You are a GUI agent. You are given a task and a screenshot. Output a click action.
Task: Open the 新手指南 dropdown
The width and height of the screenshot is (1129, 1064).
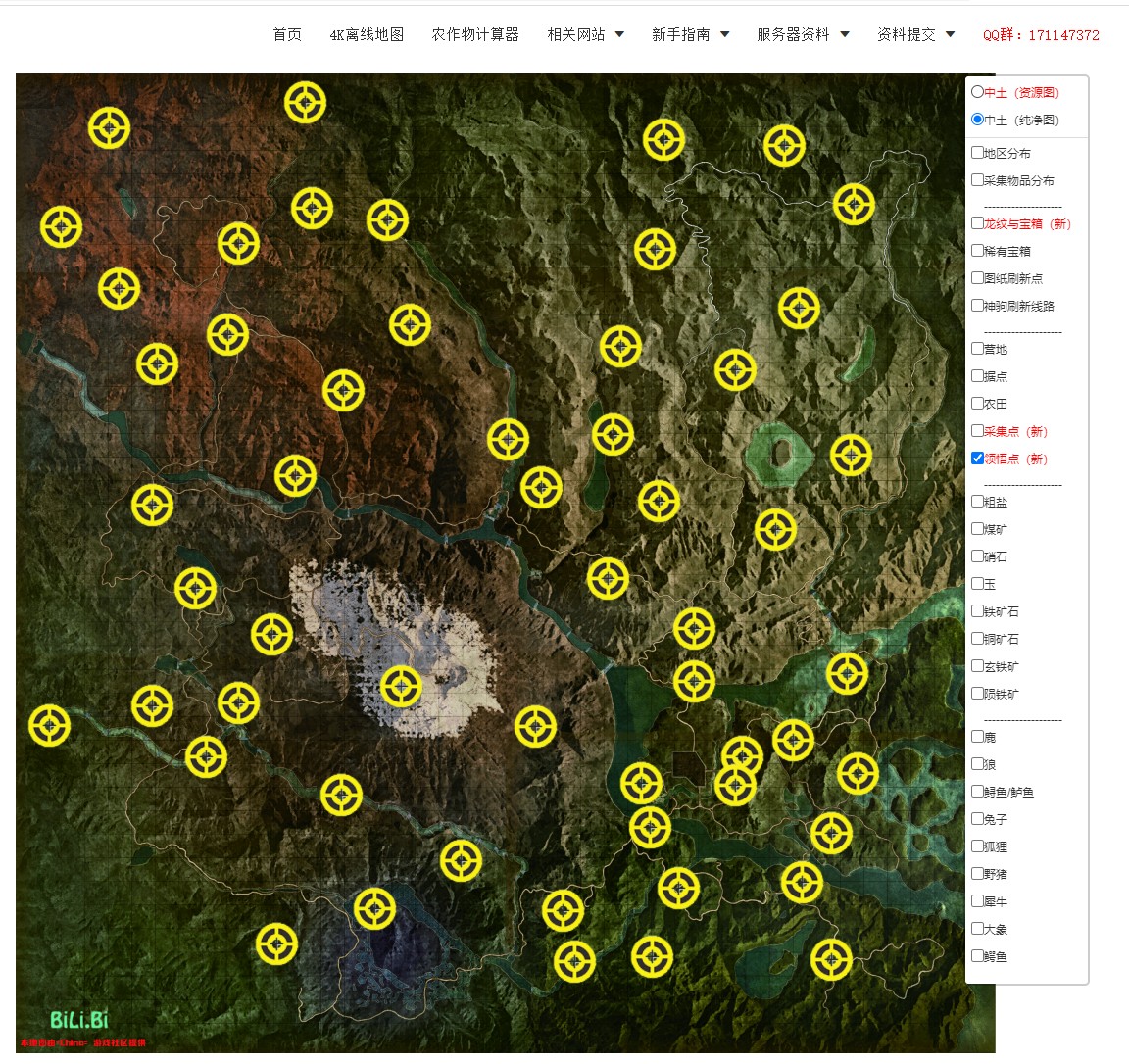click(x=690, y=34)
